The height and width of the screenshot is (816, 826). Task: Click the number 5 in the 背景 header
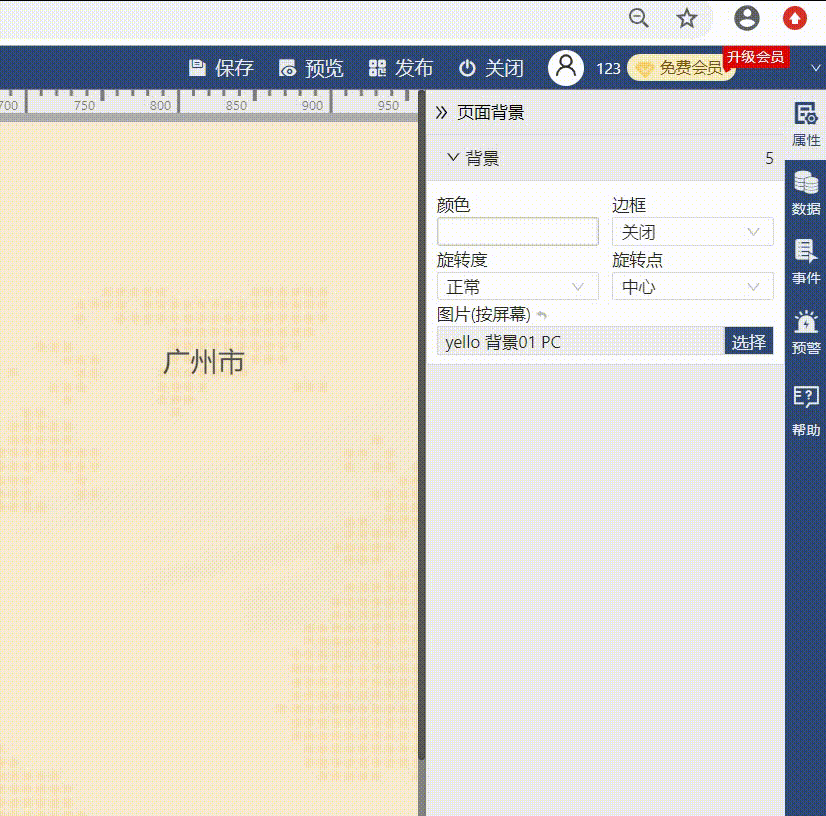point(770,158)
